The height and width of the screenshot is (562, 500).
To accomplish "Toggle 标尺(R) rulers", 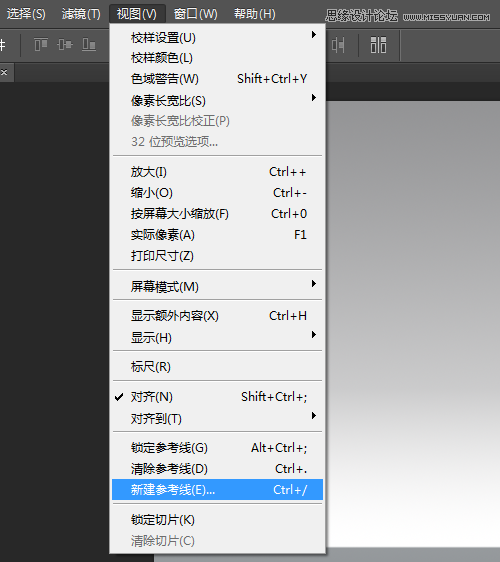I will 217,367.
